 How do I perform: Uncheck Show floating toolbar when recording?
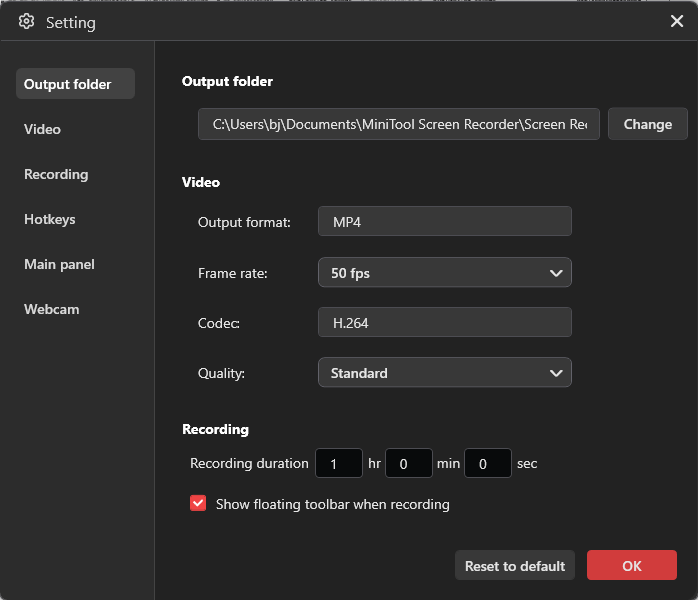pyautogui.click(x=198, y=504)
